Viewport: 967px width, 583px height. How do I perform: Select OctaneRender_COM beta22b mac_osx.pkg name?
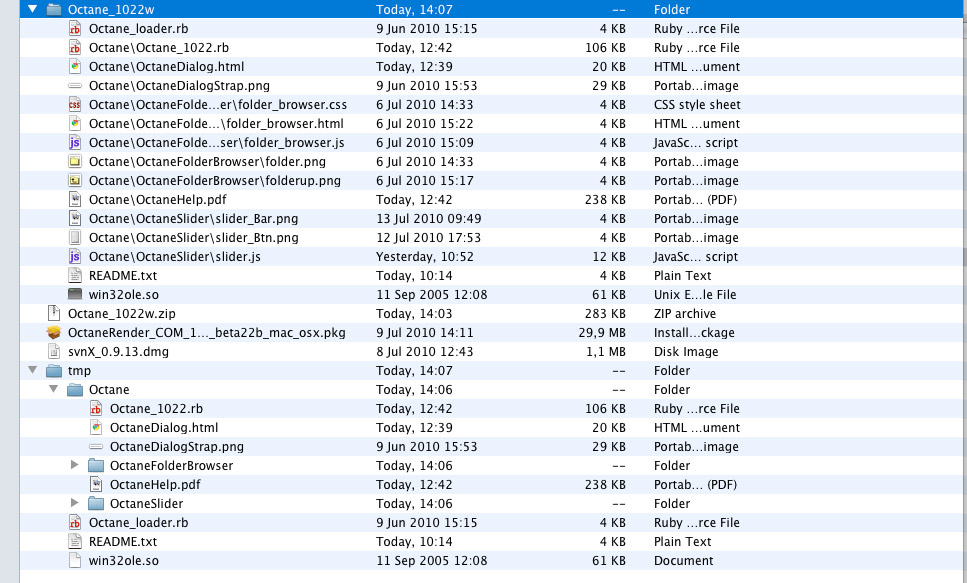point(207,333)
